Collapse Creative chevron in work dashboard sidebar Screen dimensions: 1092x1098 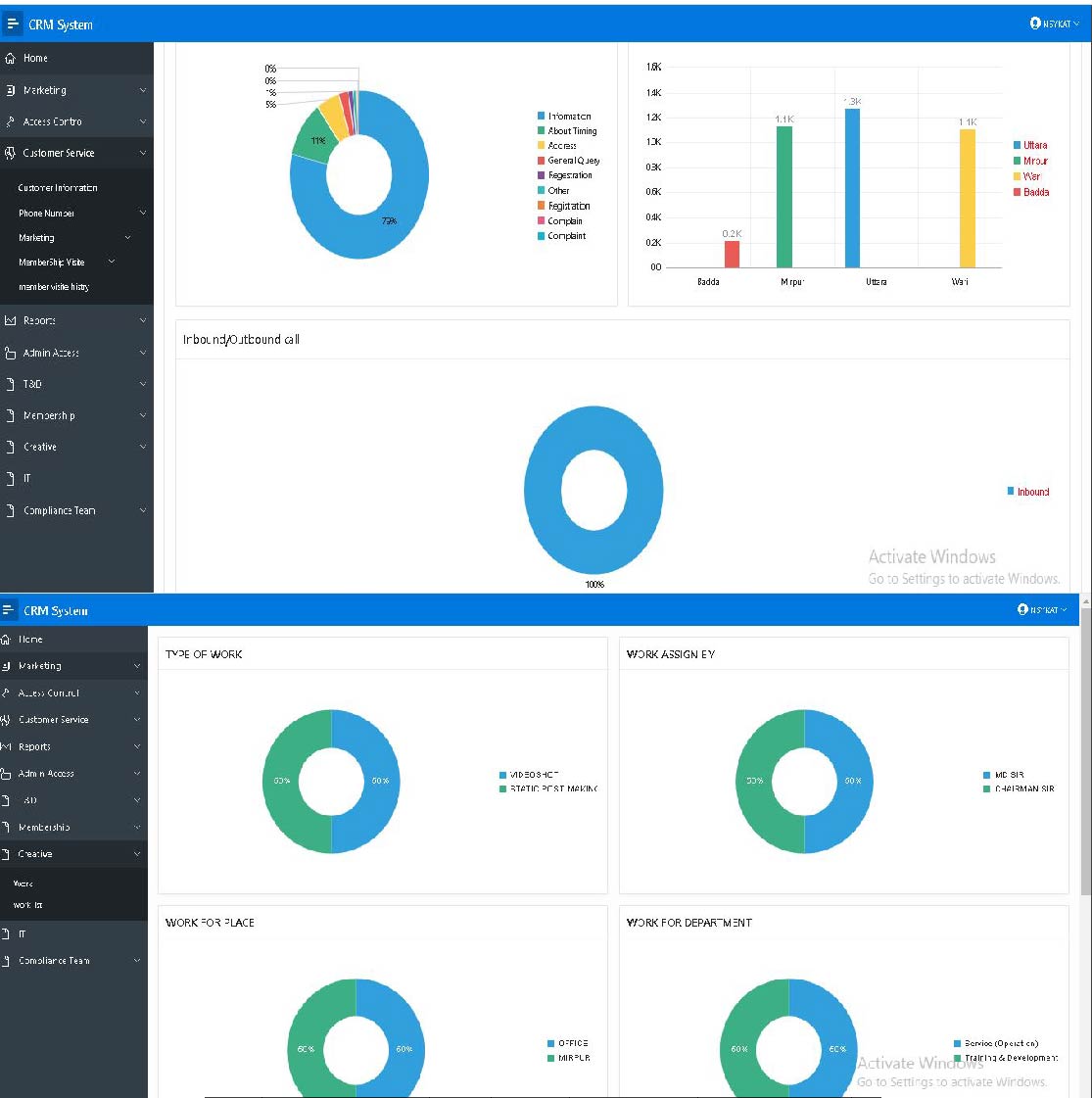tap(137, 853)
